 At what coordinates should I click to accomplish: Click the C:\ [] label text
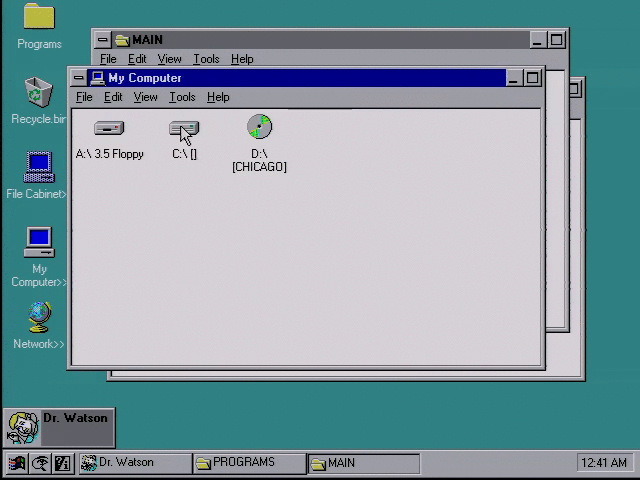coord(184,154)
